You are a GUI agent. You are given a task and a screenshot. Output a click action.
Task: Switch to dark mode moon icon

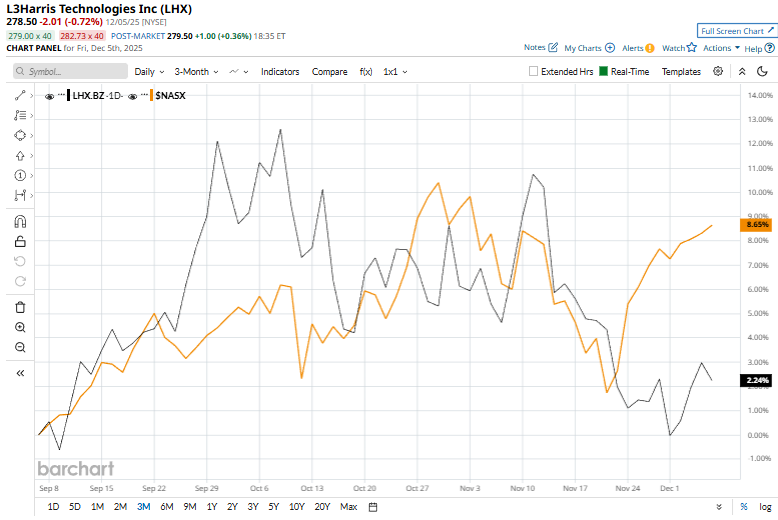762,71
